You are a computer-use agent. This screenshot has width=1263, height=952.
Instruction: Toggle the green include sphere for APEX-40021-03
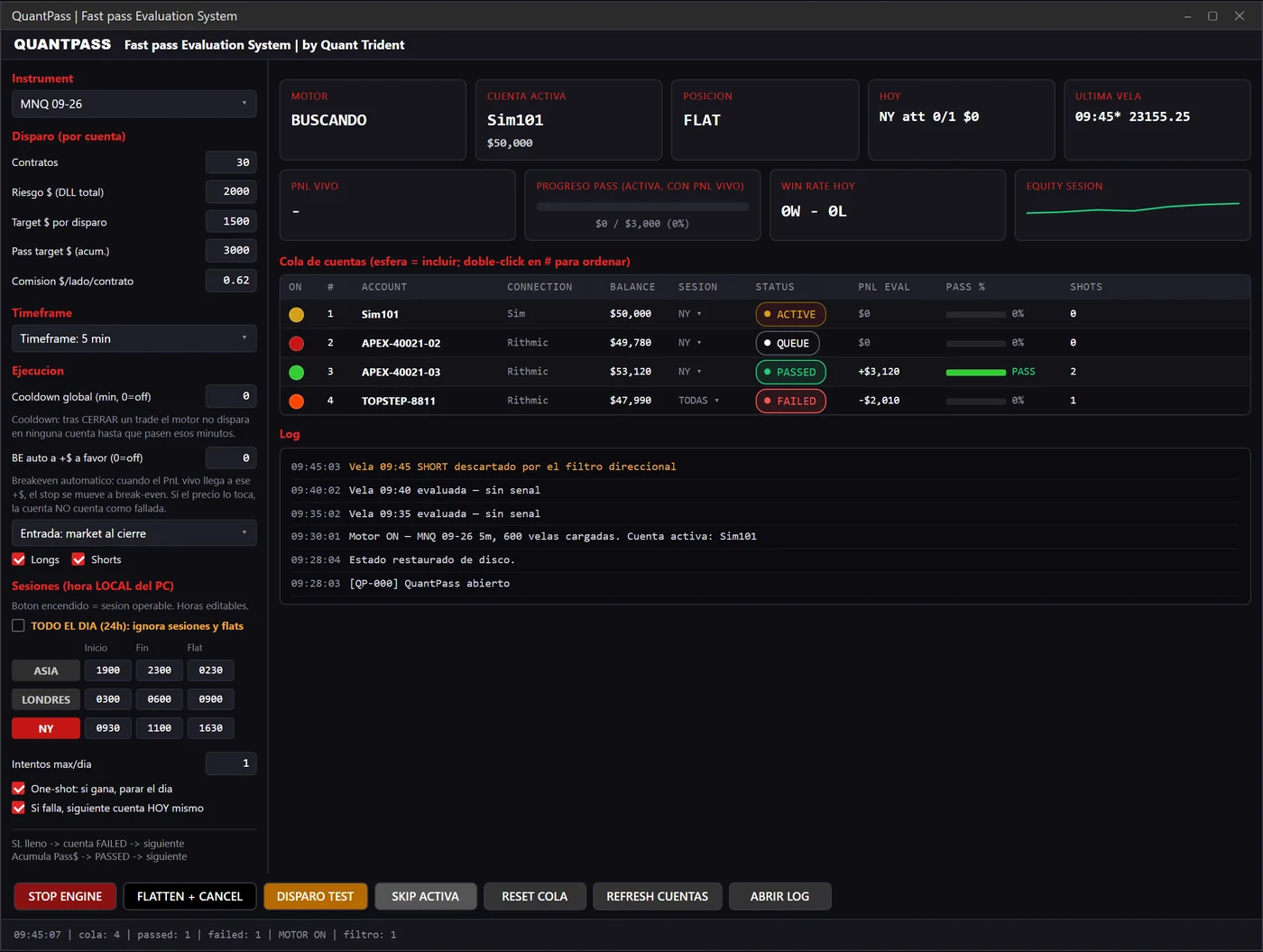[x=296, y=373]
